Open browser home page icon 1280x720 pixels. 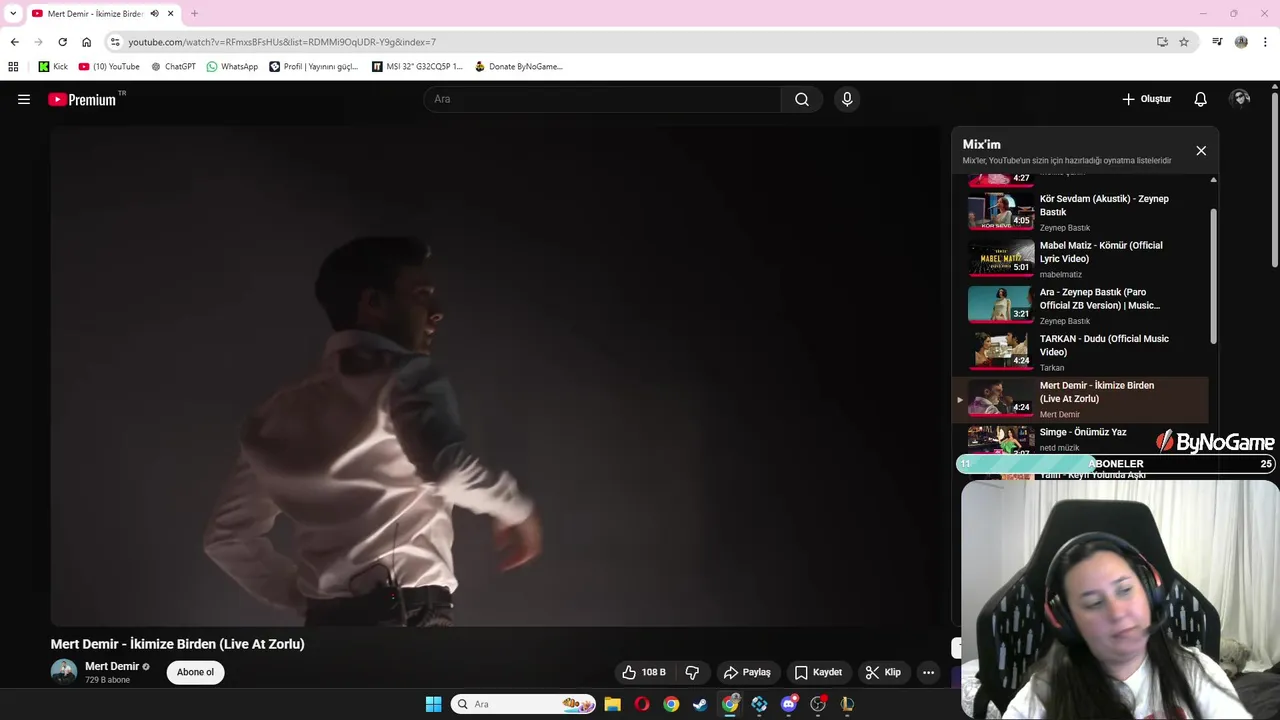pos(86,42)
